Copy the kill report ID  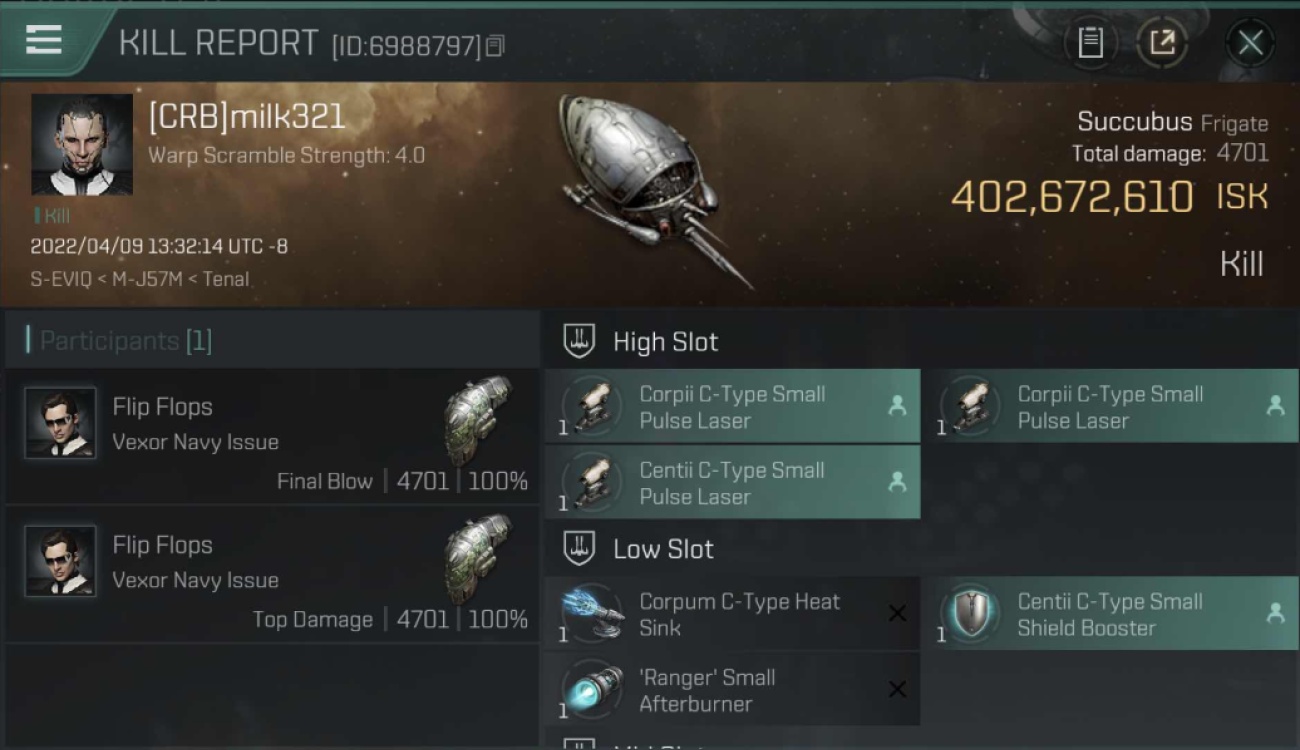tap(495, 46)
